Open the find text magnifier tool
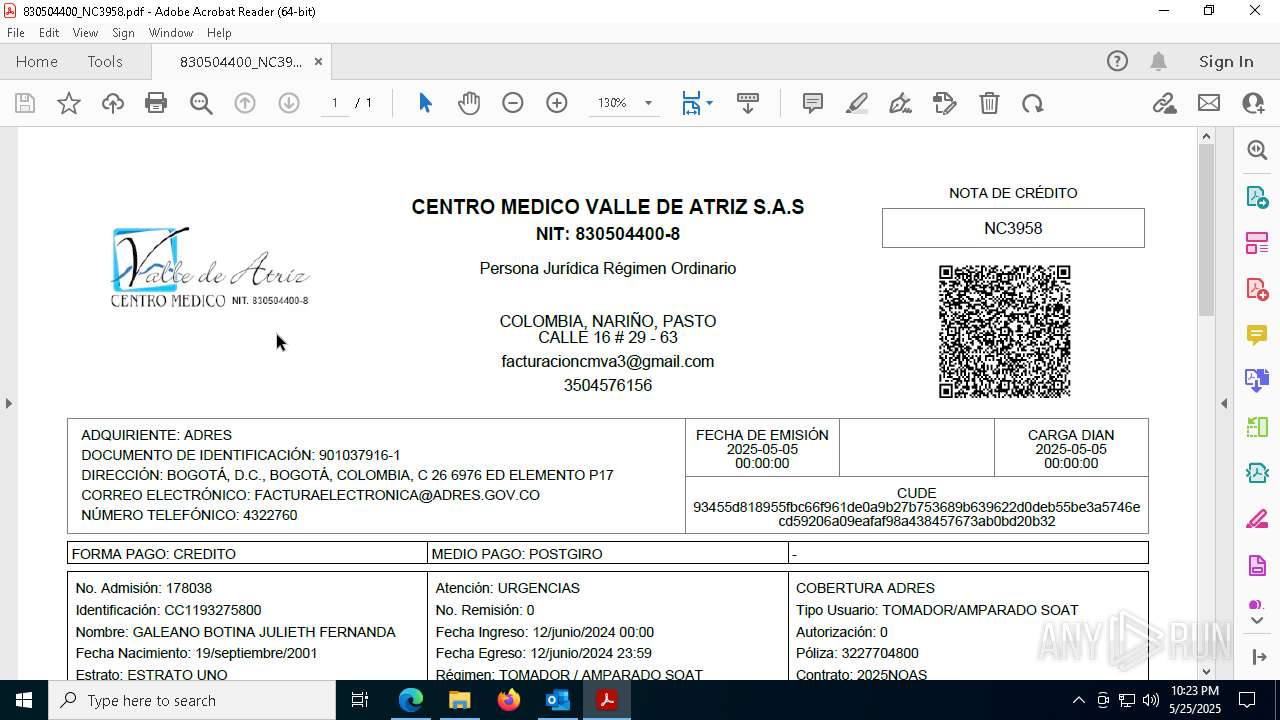Image resolution: width=1280 pixels, height=720 pixels. click(x=201, y=103)
